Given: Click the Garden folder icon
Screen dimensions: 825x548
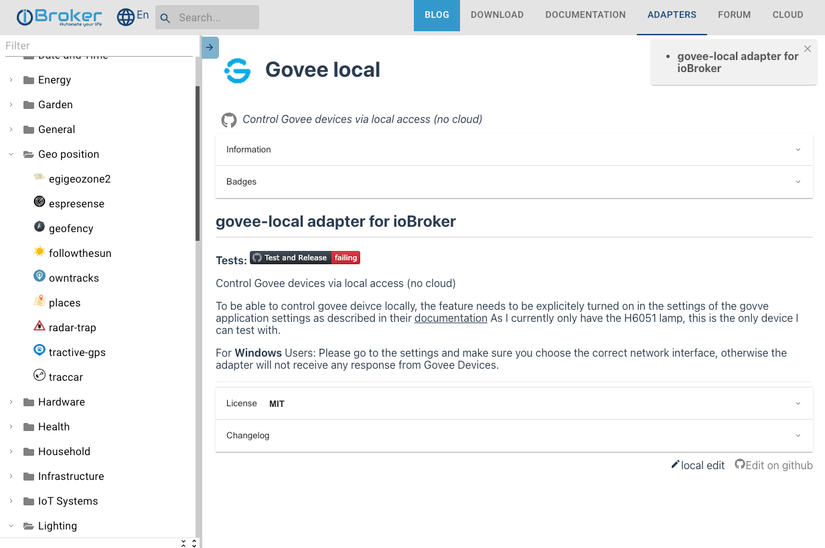Looking at the screenshot, I should pyautogui.click(x=28, y=105).
